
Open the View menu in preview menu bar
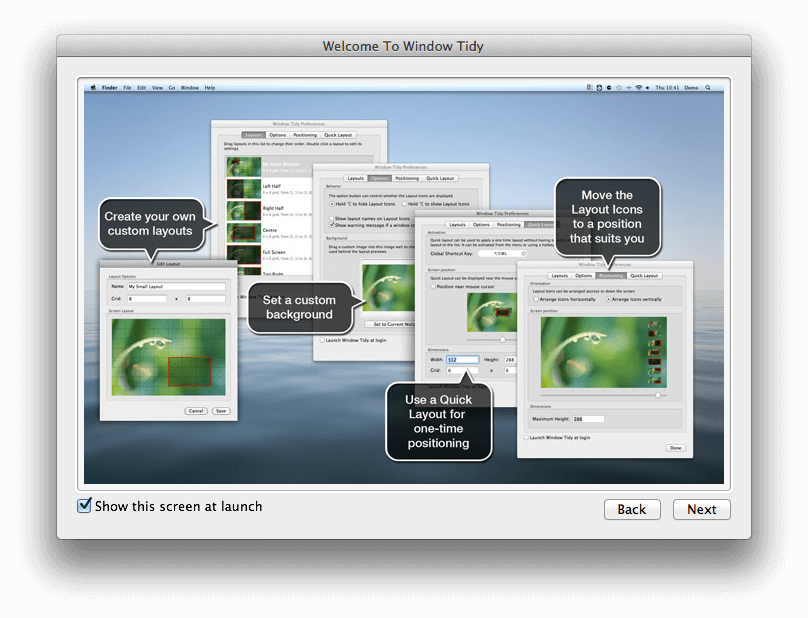click(157, 88)
